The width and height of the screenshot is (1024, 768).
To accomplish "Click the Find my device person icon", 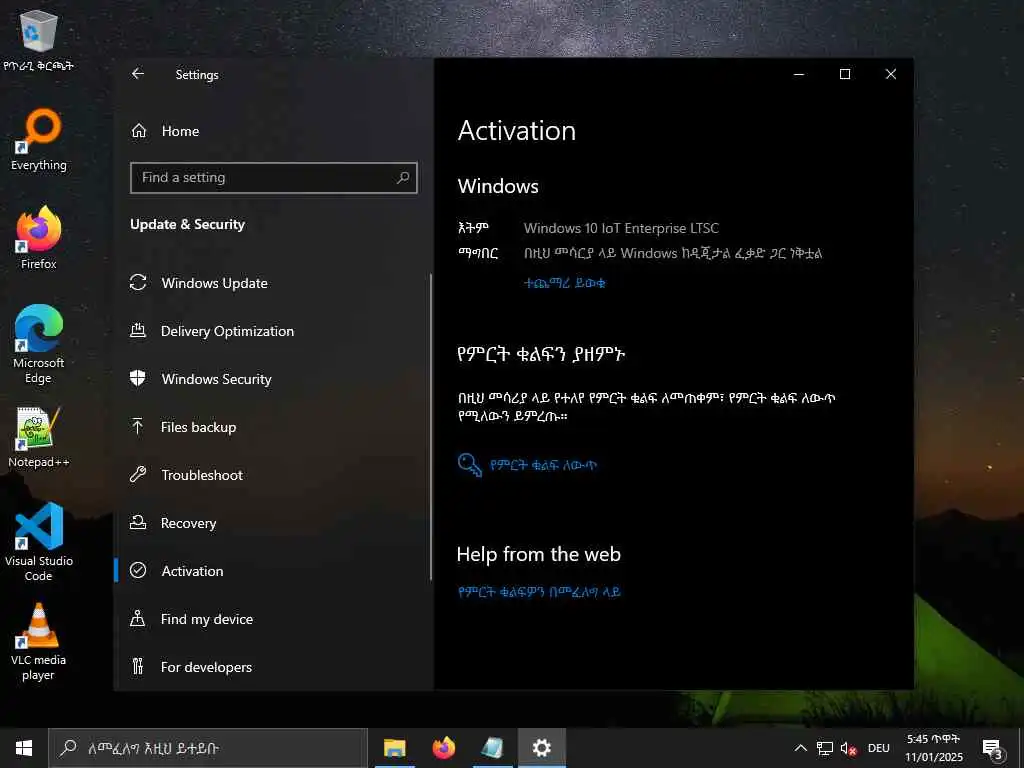I will pos(138,618).
